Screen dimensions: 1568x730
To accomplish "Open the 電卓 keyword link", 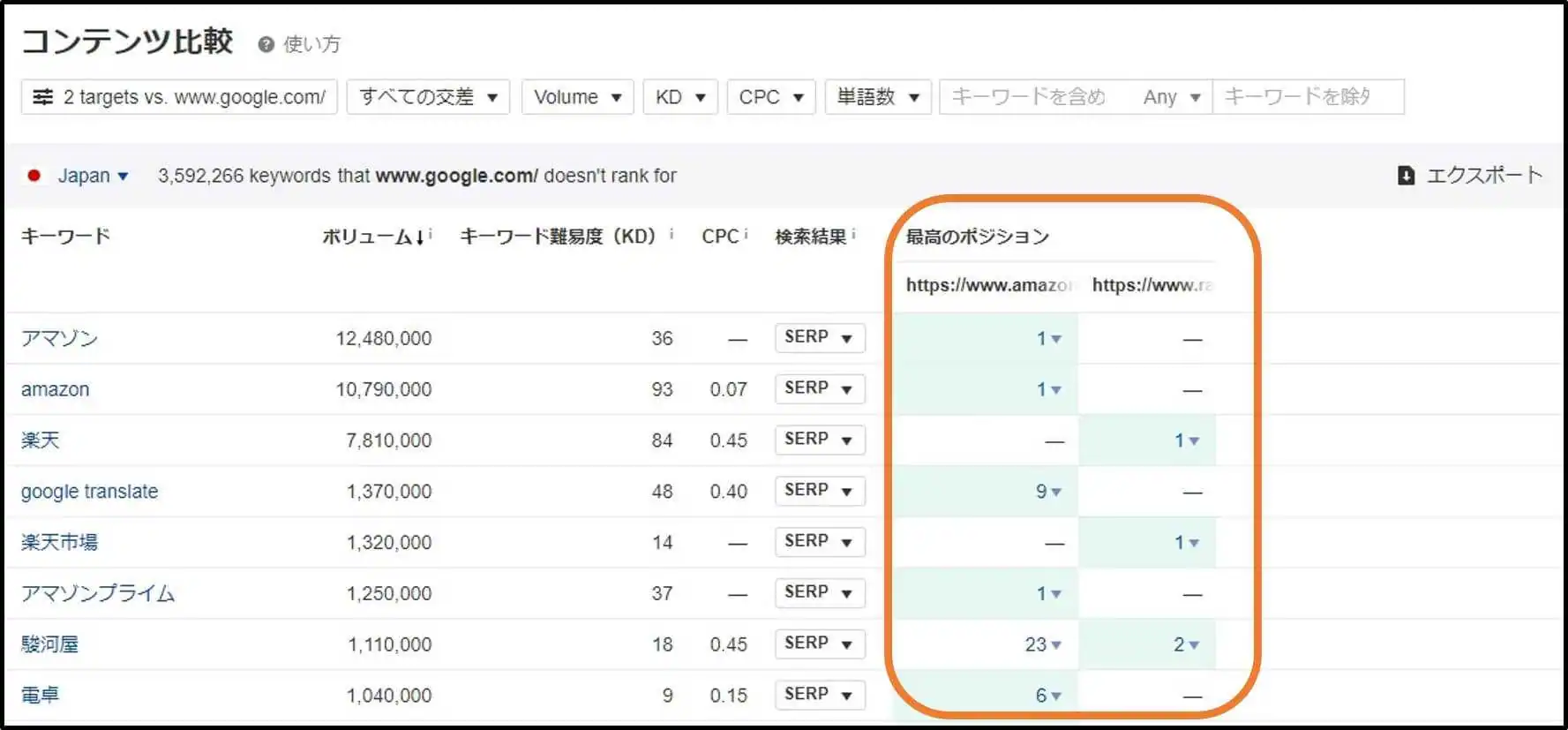I will (41, 696).
